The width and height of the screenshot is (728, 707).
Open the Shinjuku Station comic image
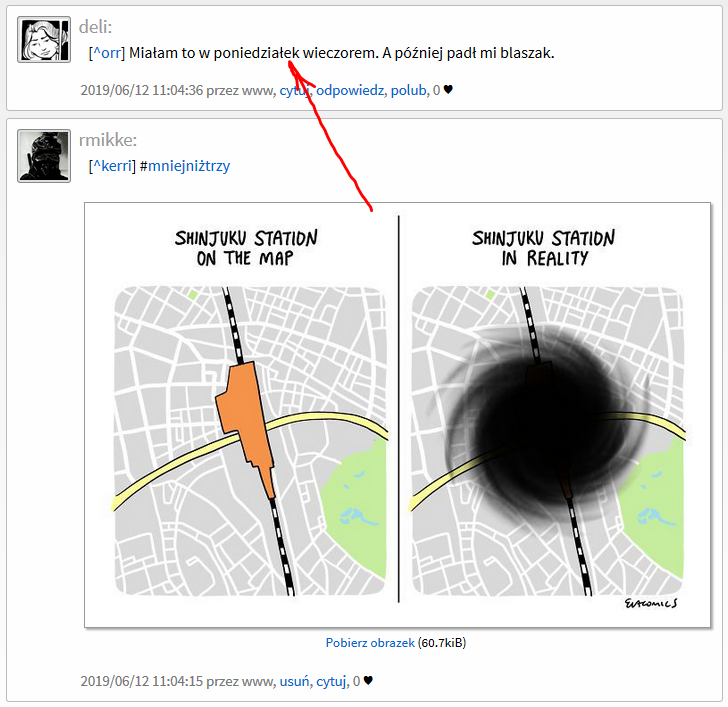tap(397, 415)
